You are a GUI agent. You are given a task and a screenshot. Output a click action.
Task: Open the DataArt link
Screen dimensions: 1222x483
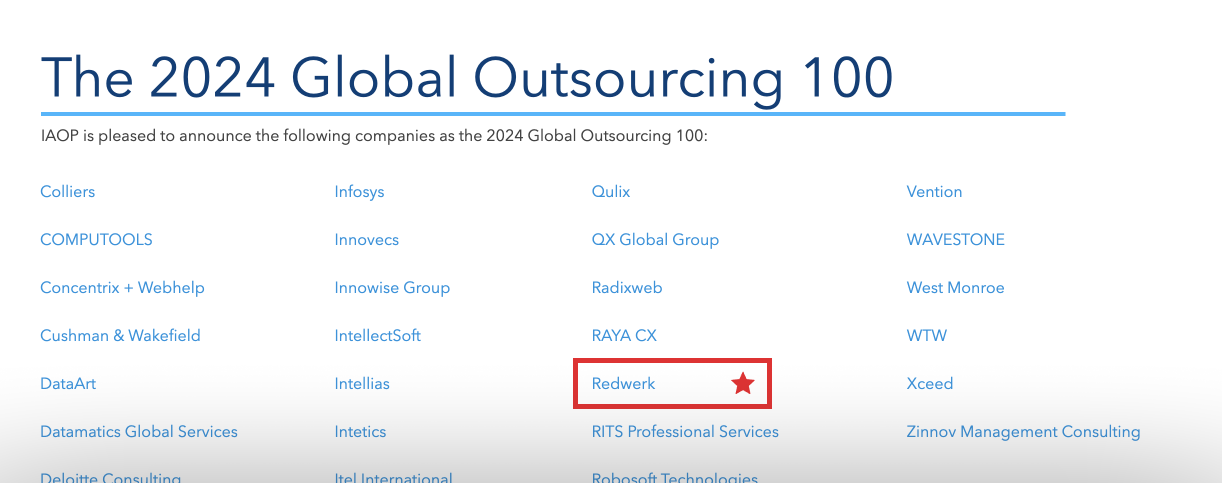[68, 383]
